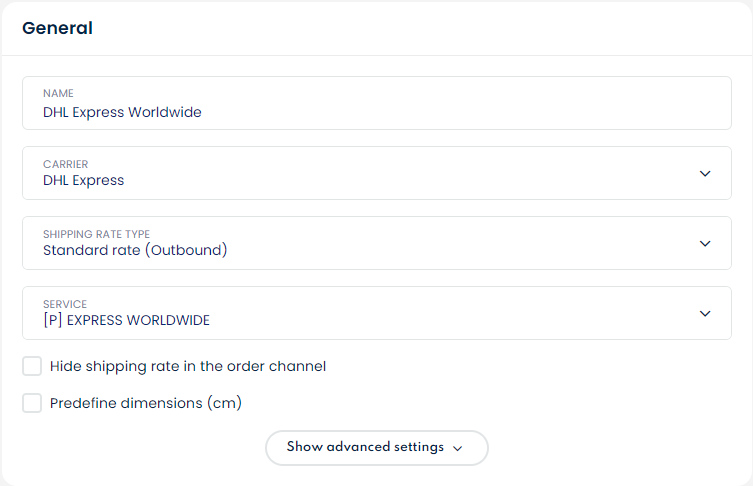The image size is (753, 486).
Task: Click the SERVICE field label
Action: click(x=65, y=304)
